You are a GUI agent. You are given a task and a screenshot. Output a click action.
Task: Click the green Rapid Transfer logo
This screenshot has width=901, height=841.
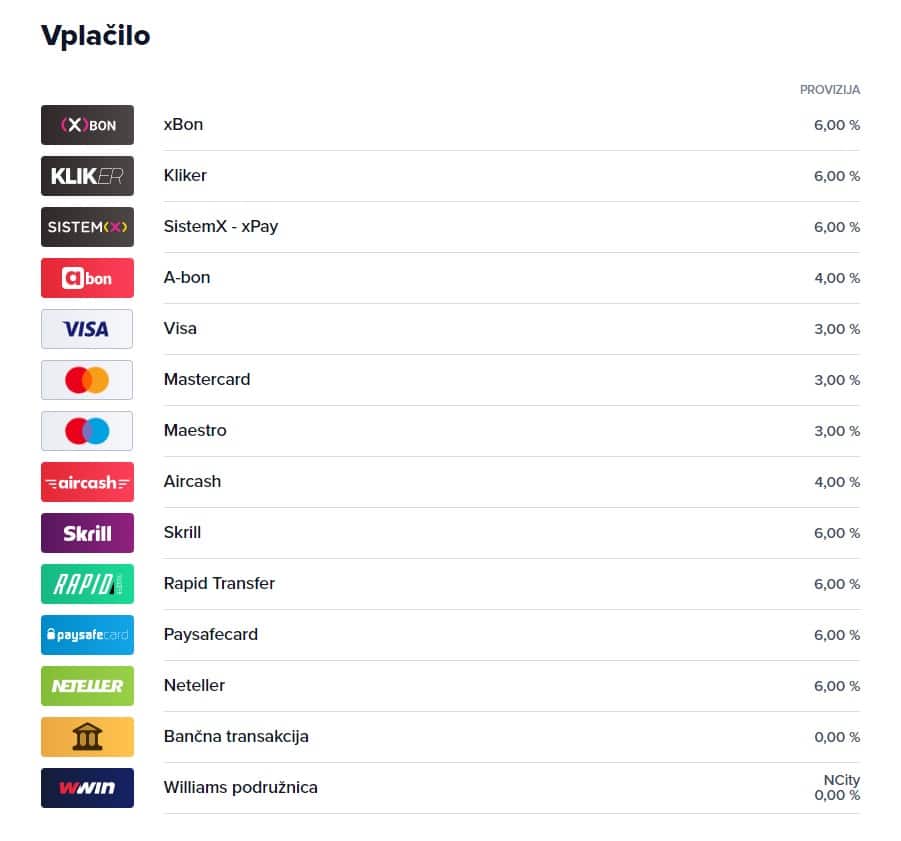click(87, 584)
